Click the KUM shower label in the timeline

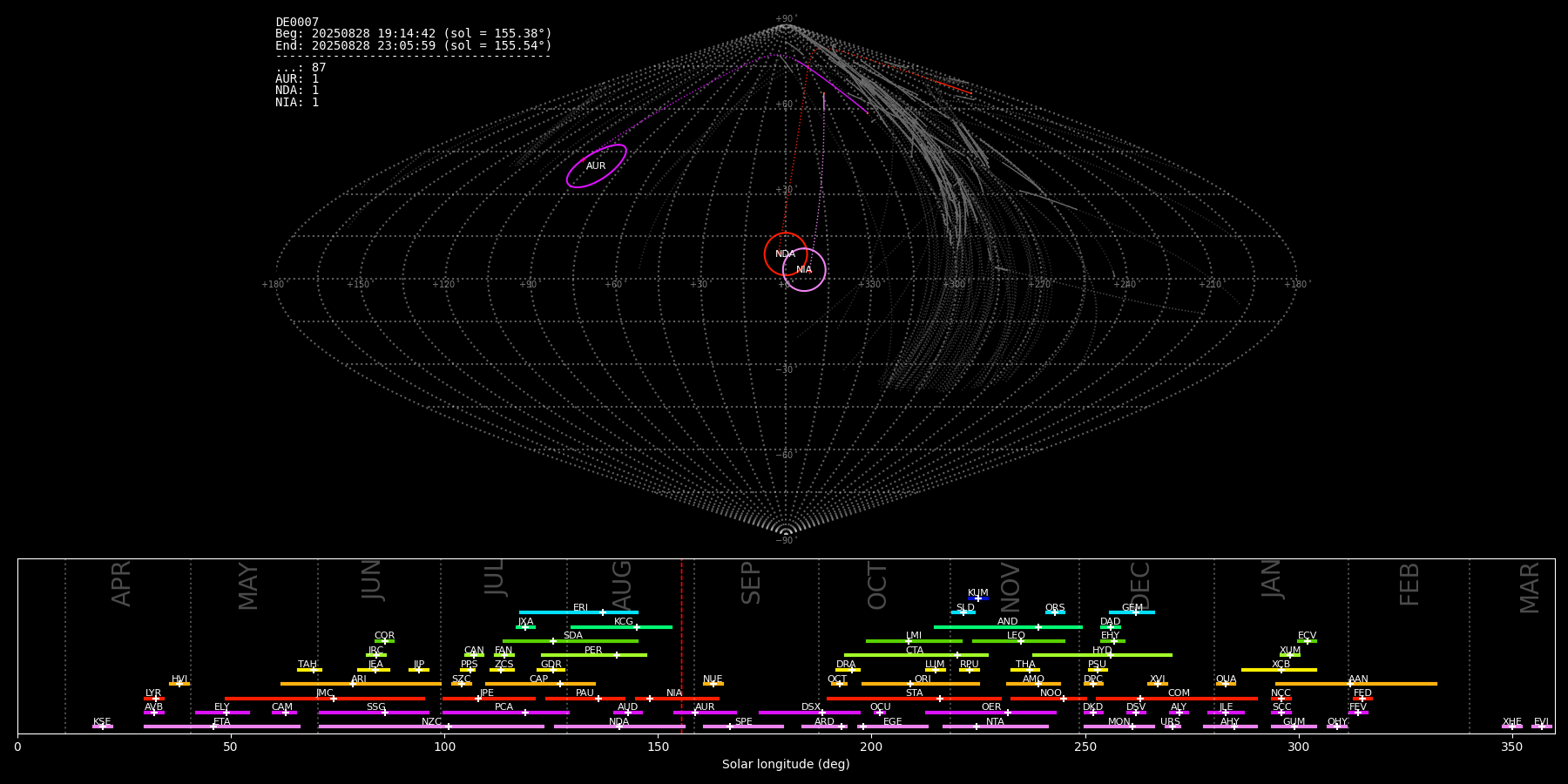point(978,592)
